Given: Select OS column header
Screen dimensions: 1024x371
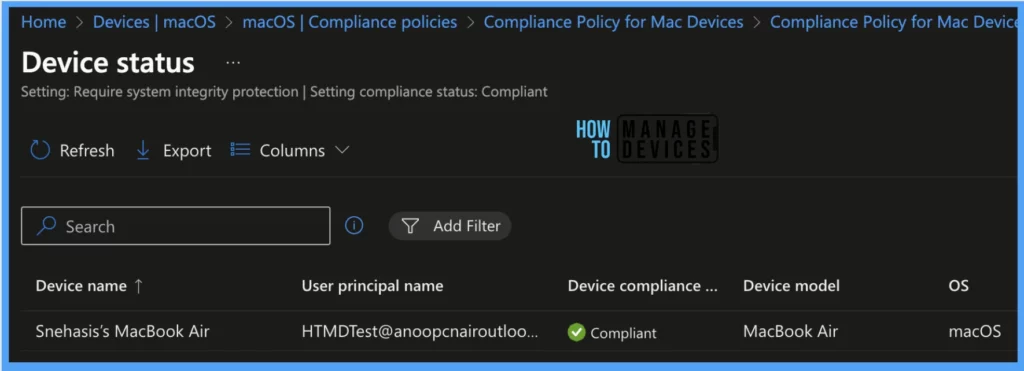Looking at the screenshot, I should [x=958, y=286].
